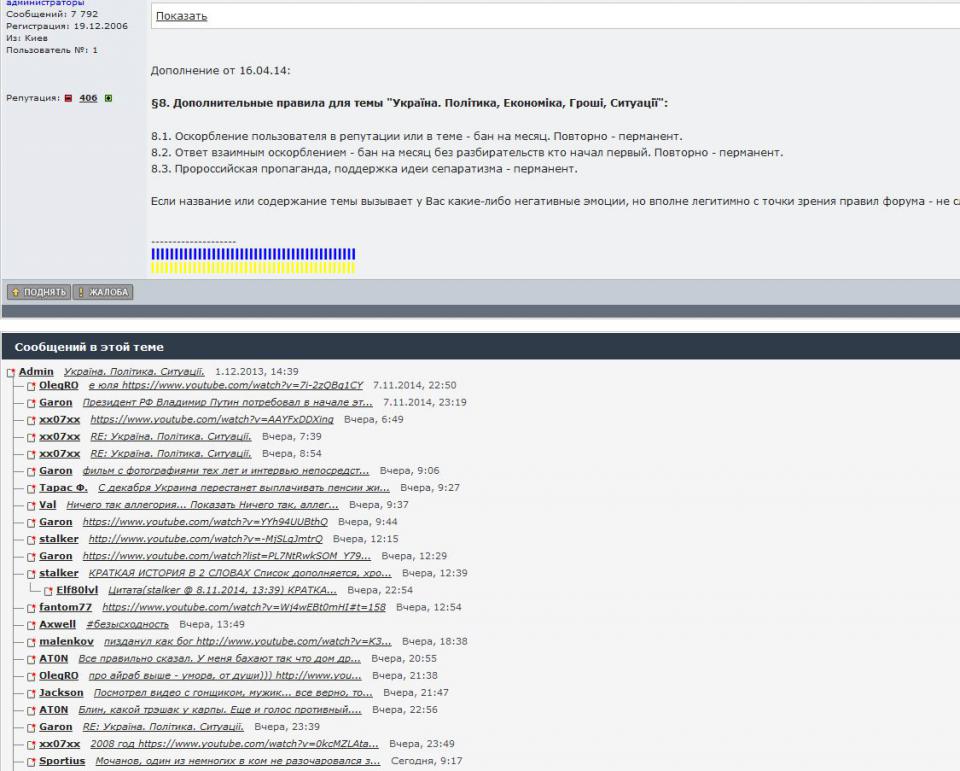Open reputation score 406 details
This screenshot has width=960, height=771.
(88, 98)
